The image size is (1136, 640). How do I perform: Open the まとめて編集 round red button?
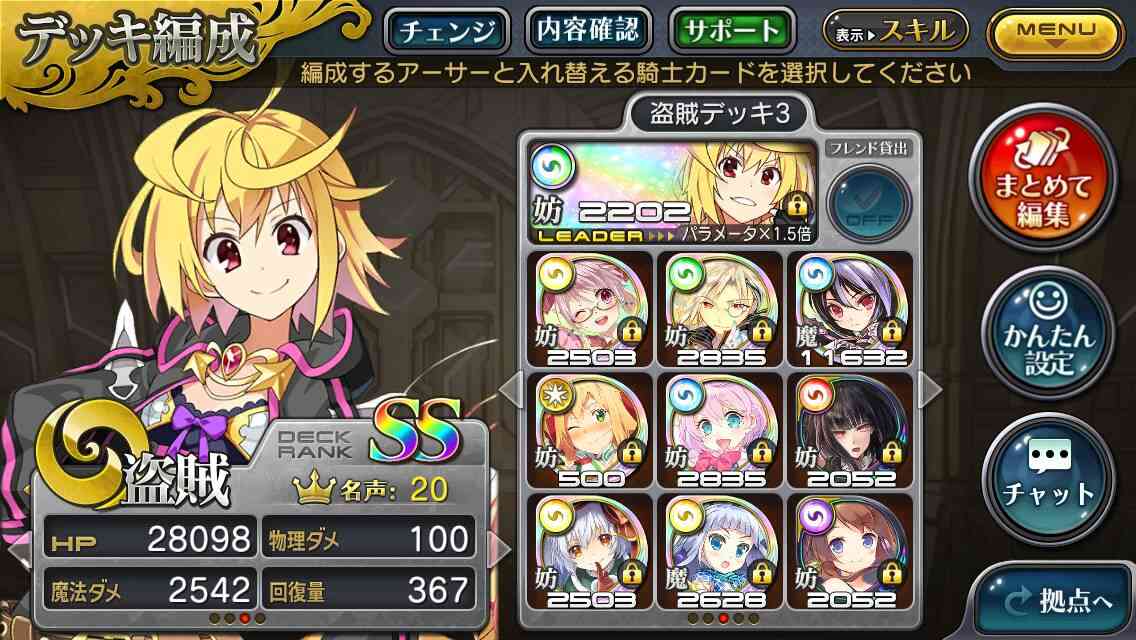(1043, 178)
